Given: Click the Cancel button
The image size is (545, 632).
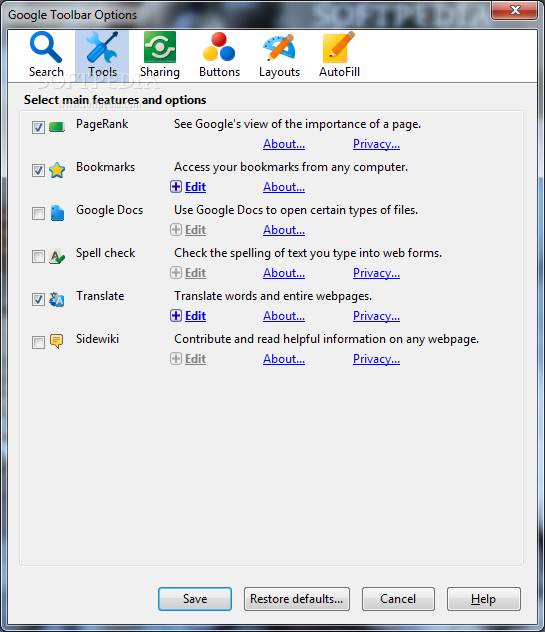Looking at the screenshot, I should [398, 599].
